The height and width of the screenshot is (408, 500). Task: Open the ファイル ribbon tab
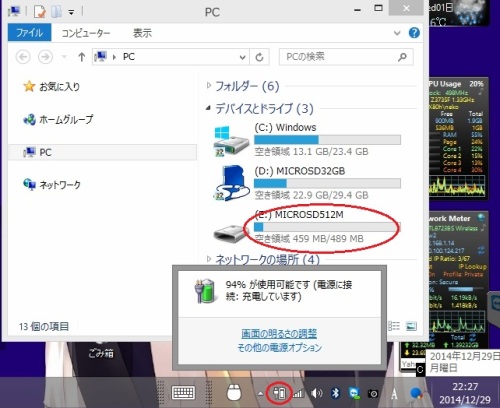[29, 33]
